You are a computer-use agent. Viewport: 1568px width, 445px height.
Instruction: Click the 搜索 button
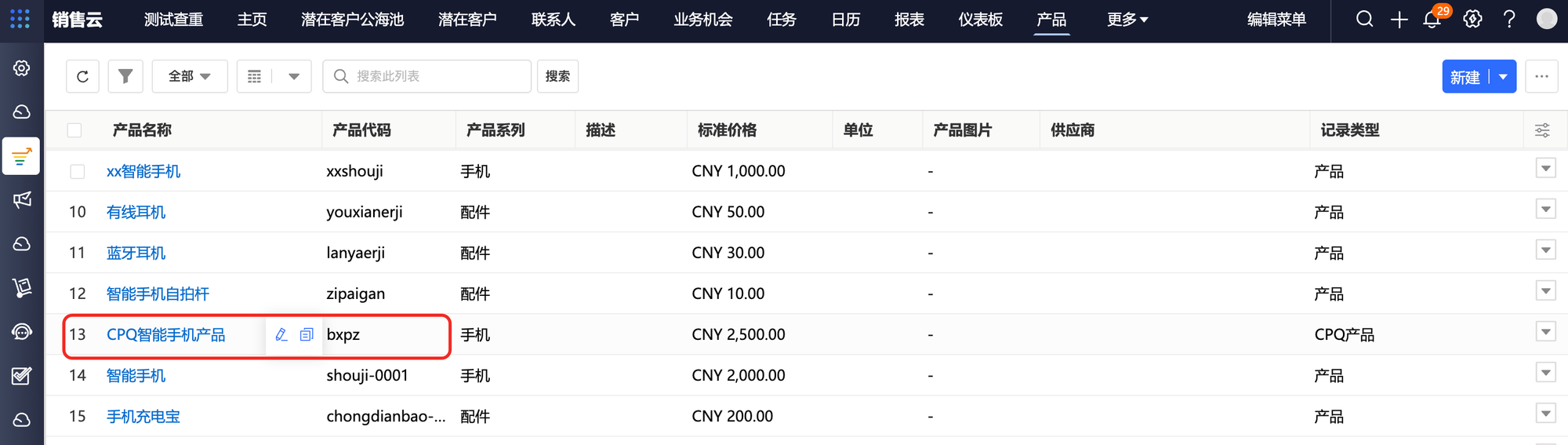click(557, 76)
